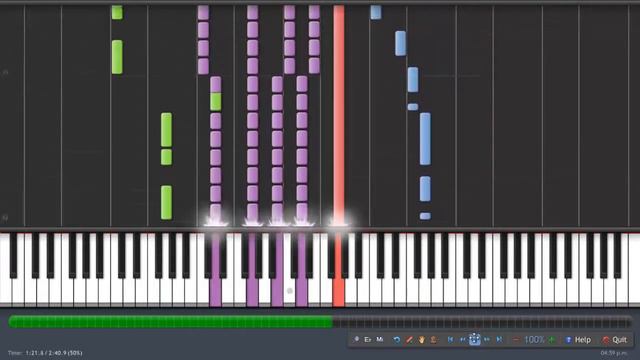Click the unplayed dark part of progress bar
The width and height of the screenshot is (640, 360).
pyautogui.click(x=482, y=322)
